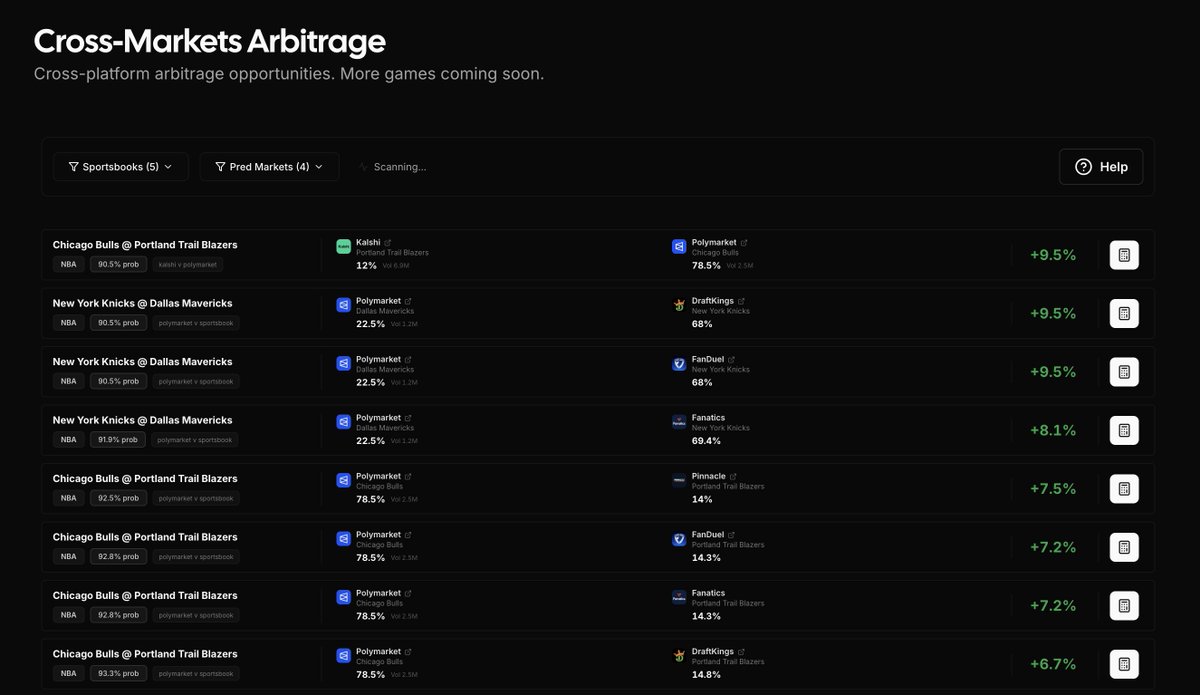Click the 14.8% DraftKings odds value
This screenshot has height=695, width=1200.
click(x=706, y=675)
